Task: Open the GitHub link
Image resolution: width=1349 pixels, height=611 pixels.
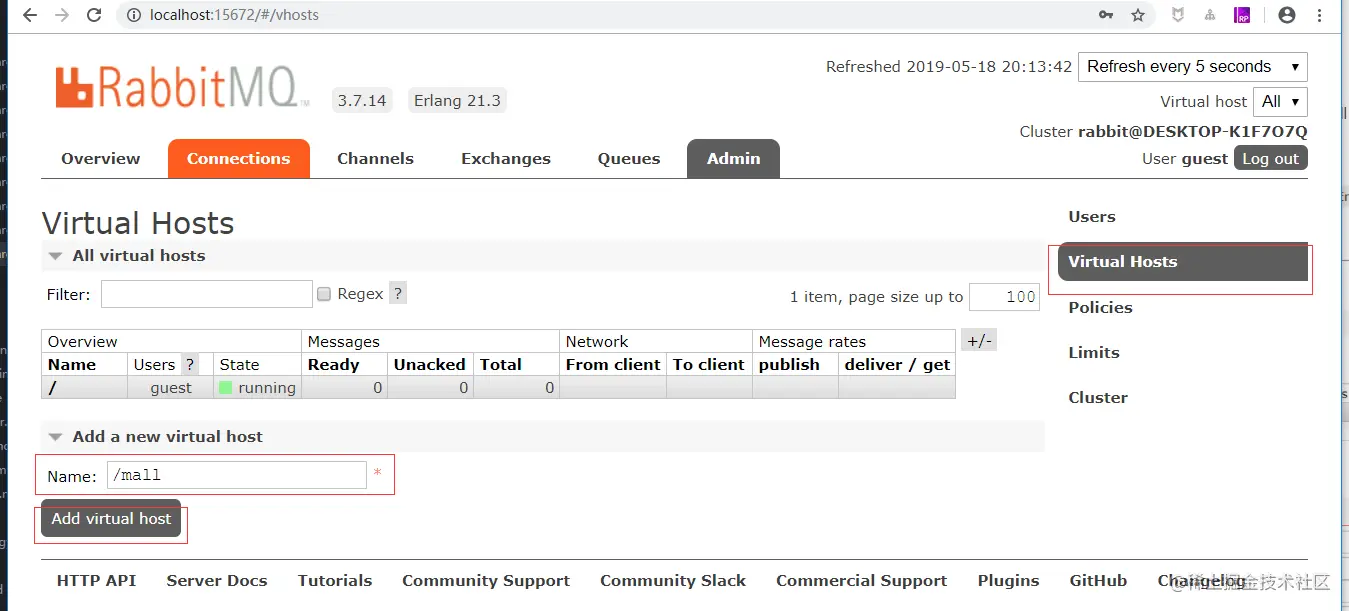Action: [1098, 581]
